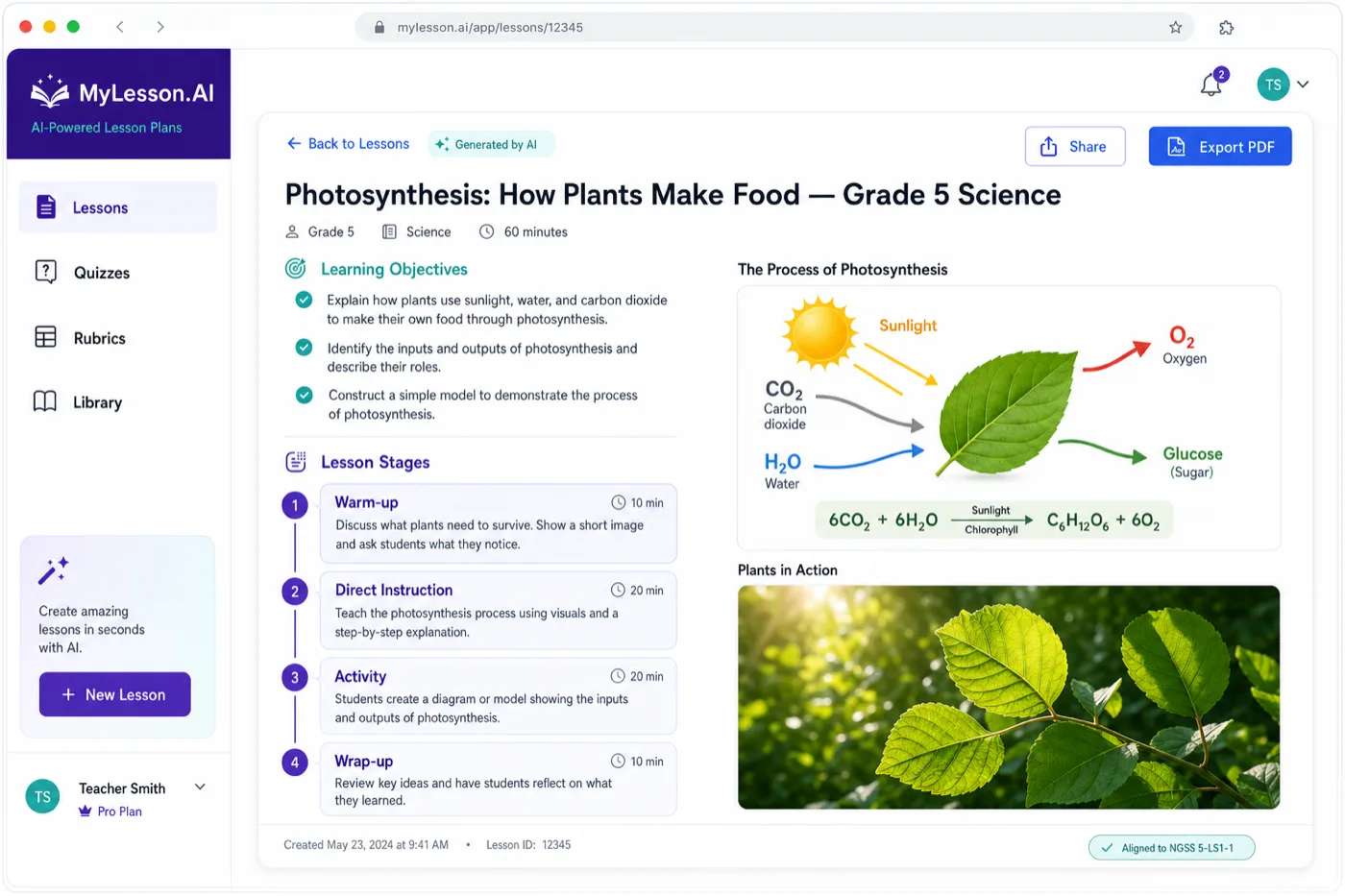
Task: Open the browser extensions puzzle icon
Action: click(x=1227, y=27)
